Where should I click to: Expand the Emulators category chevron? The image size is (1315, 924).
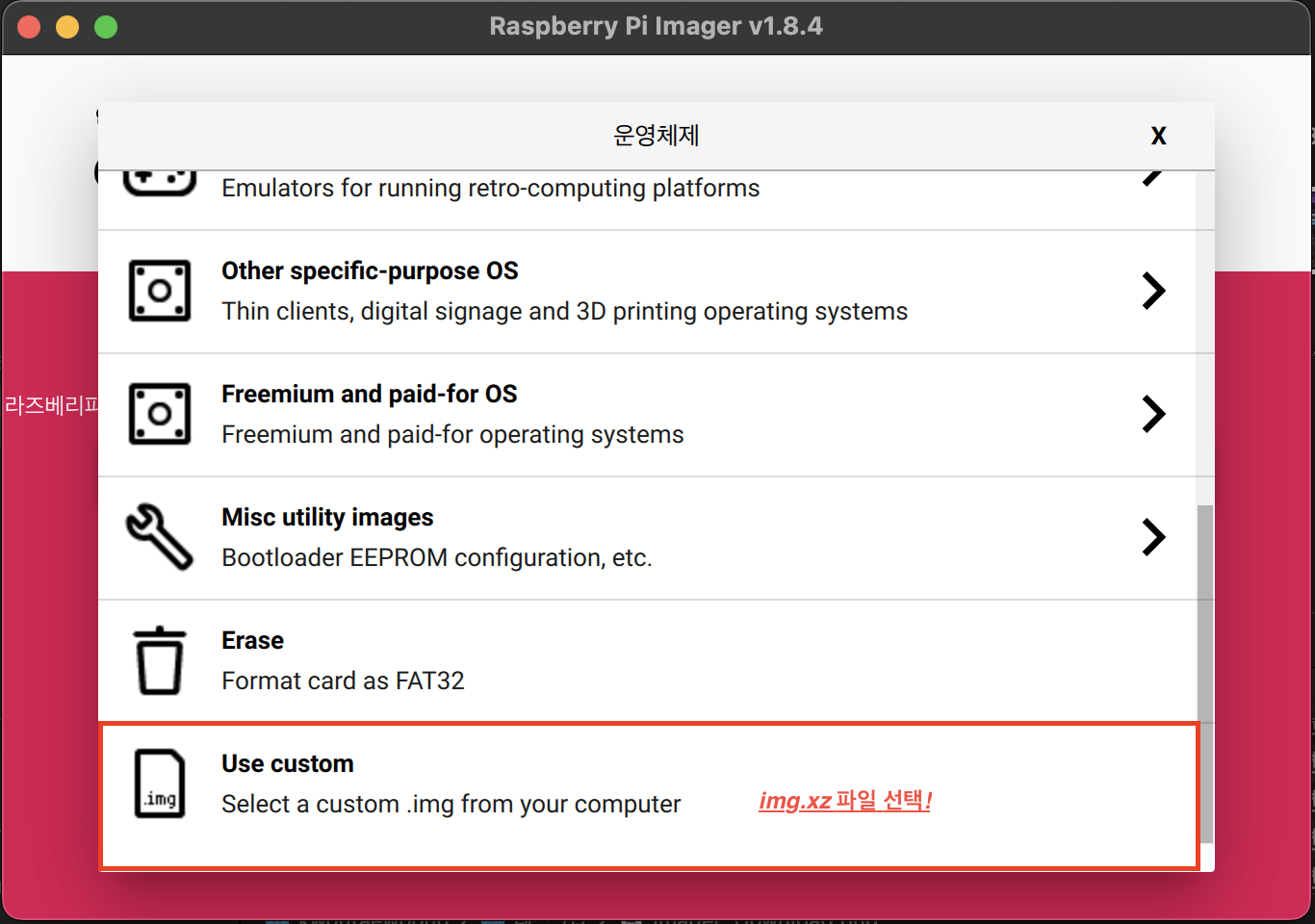click(1153, 178)
